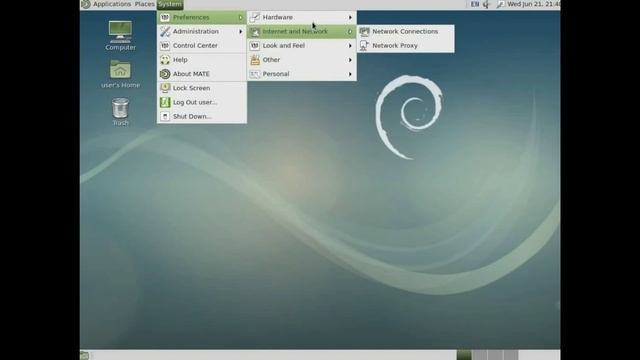Viewport: 640px width, 360px height.
Task: Choose Control Center from System menu
Action: (202, 46)
